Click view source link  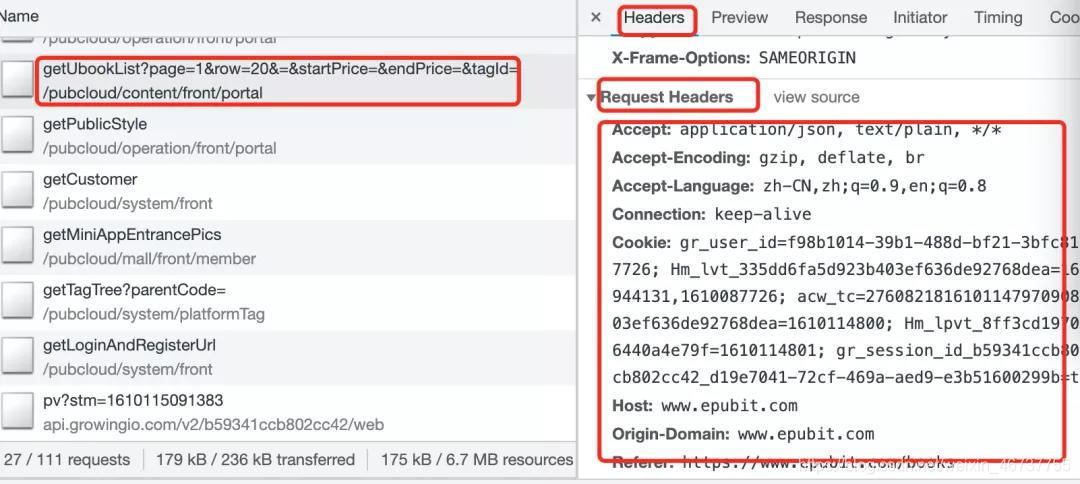816,98
